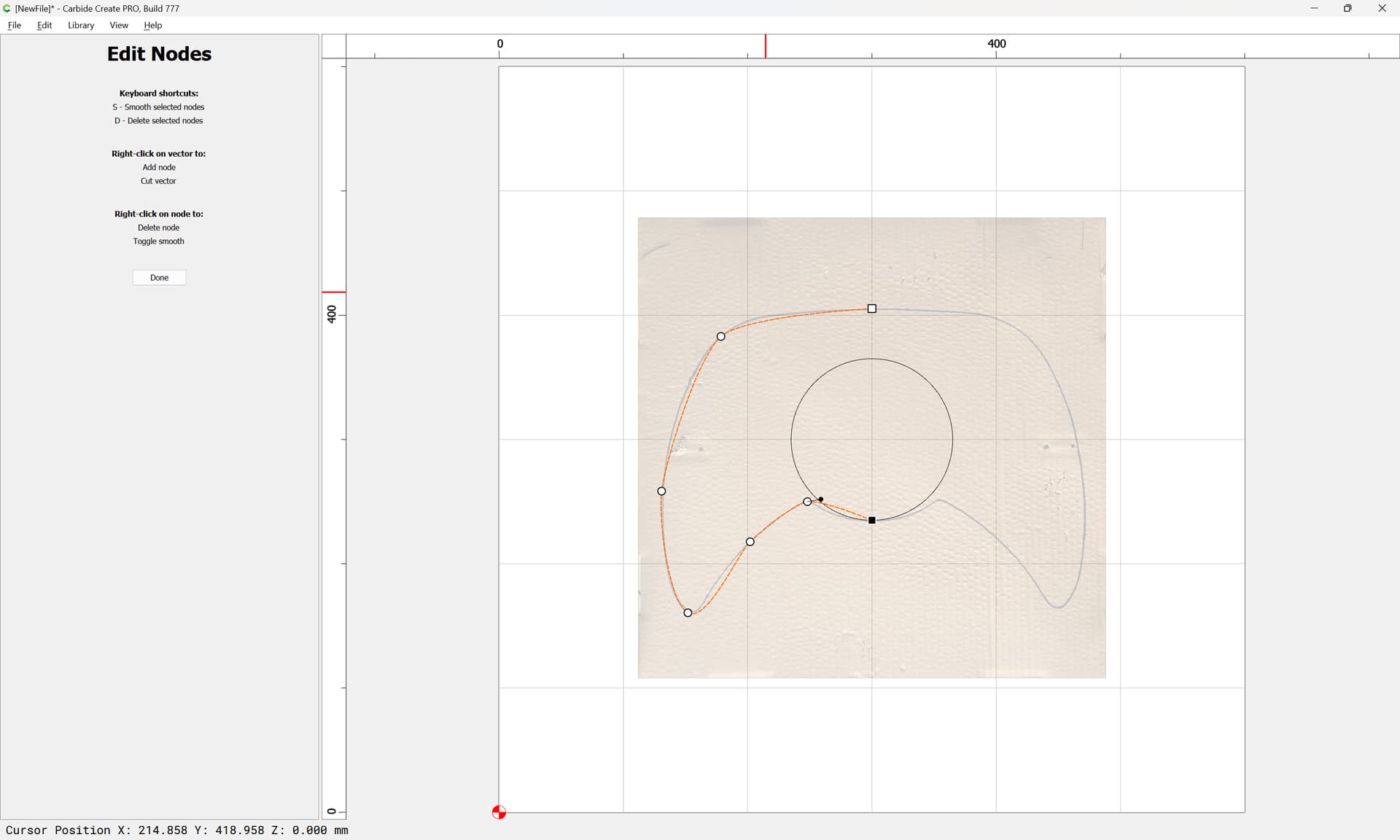This screenshot has height=840, width=1400.
Task: Open the View menu
Action: [x=119, y=25]
